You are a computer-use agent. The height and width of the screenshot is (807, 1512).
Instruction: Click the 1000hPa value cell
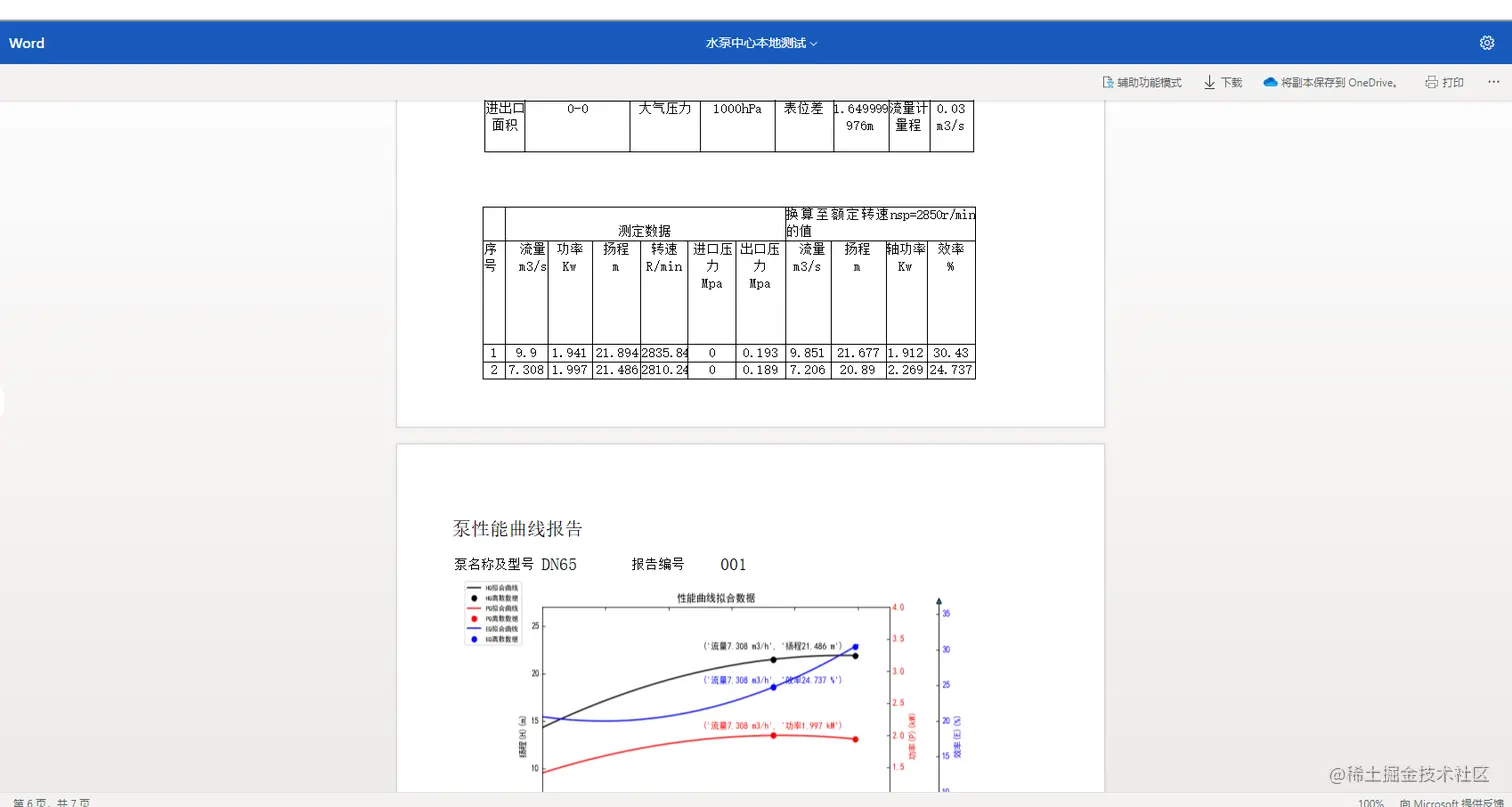[x=737, y=126]
